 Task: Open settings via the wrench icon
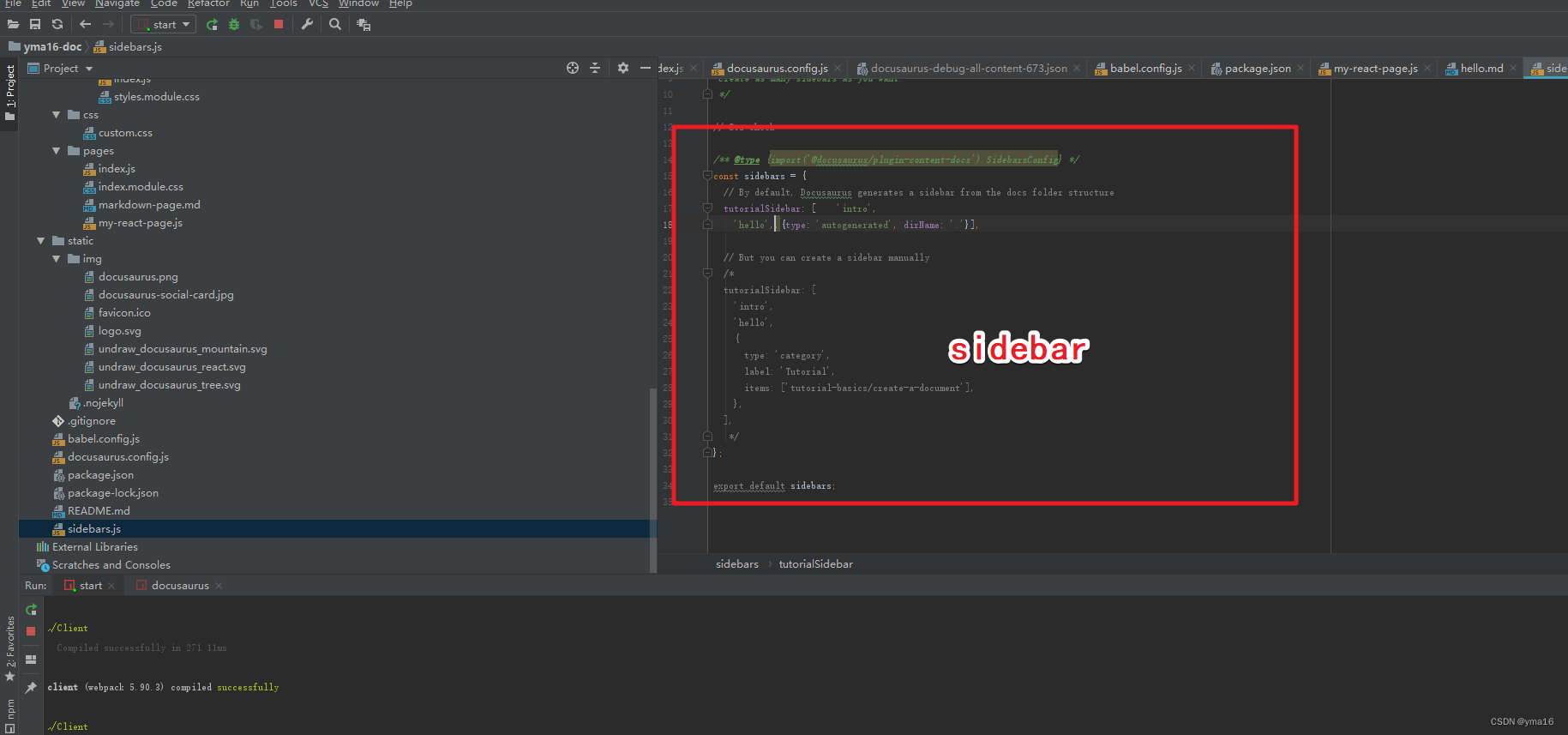307,24
